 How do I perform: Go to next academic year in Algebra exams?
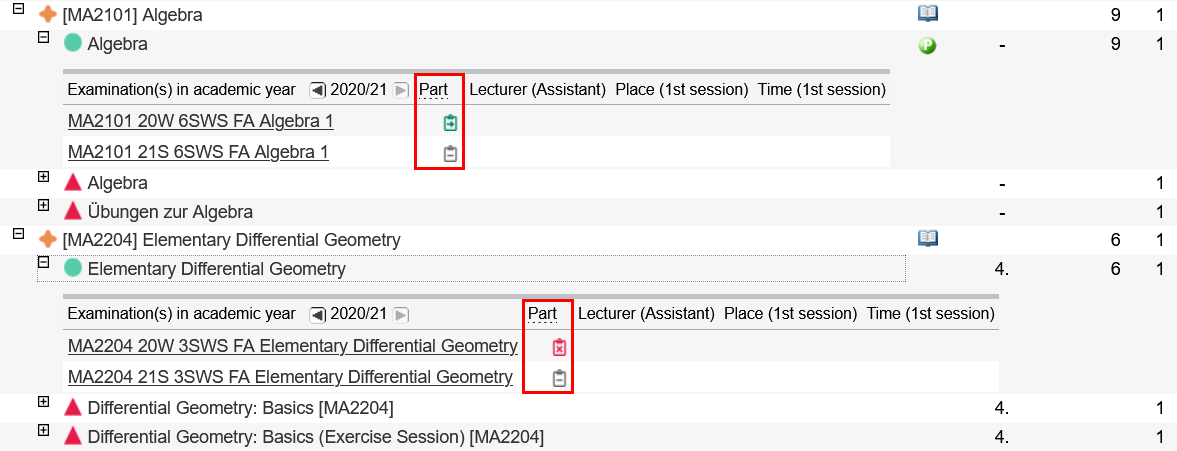click(401, 90)
